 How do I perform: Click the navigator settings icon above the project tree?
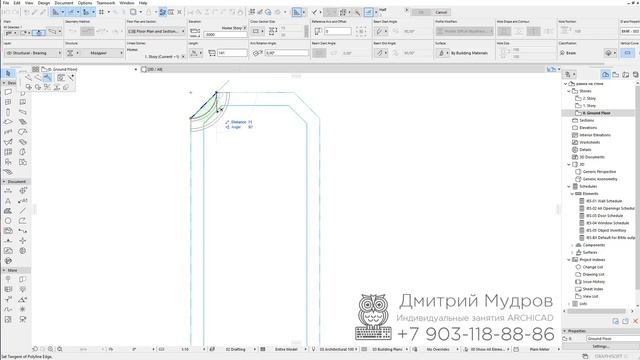click(569, 74)
